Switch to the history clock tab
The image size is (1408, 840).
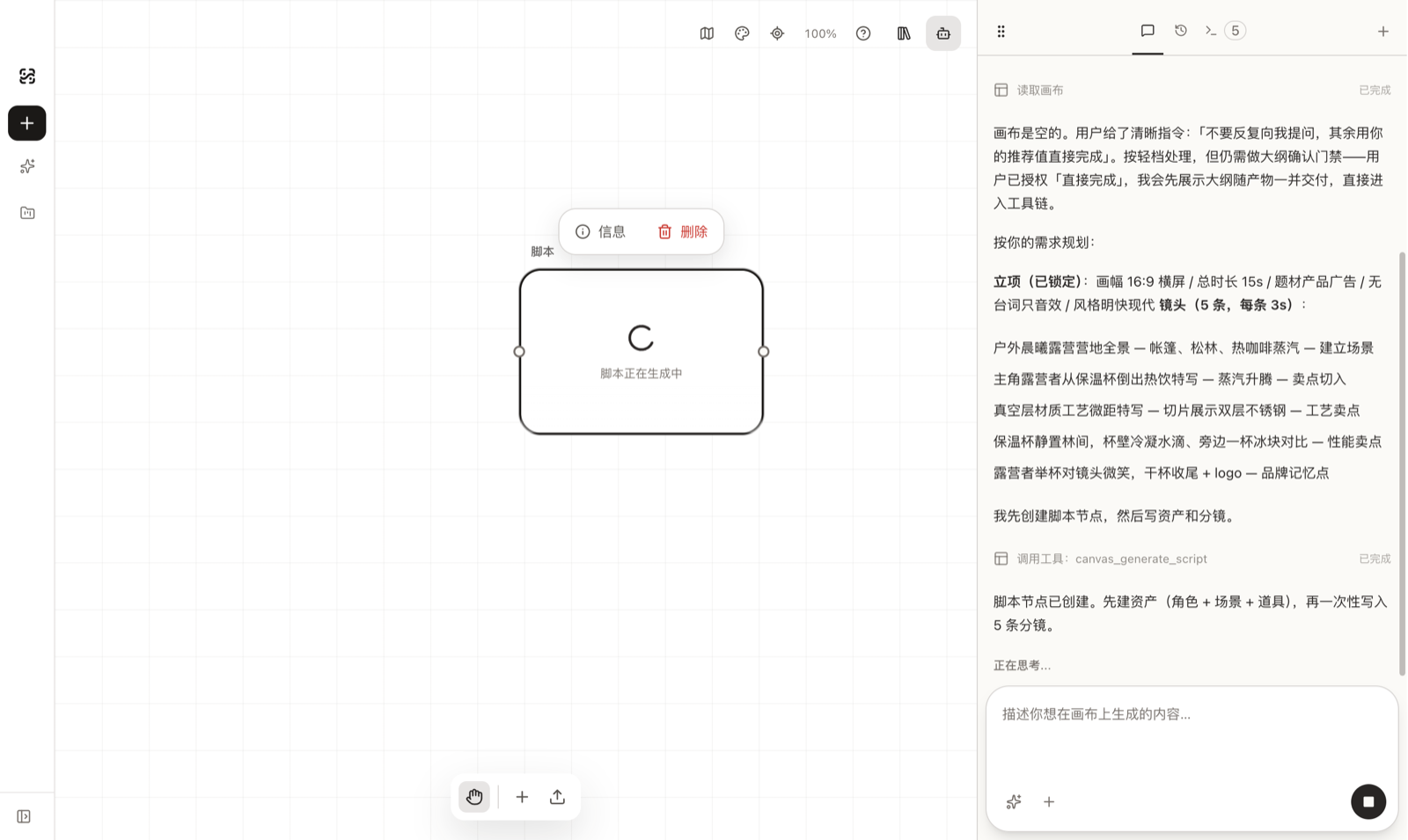point(1181,31)
